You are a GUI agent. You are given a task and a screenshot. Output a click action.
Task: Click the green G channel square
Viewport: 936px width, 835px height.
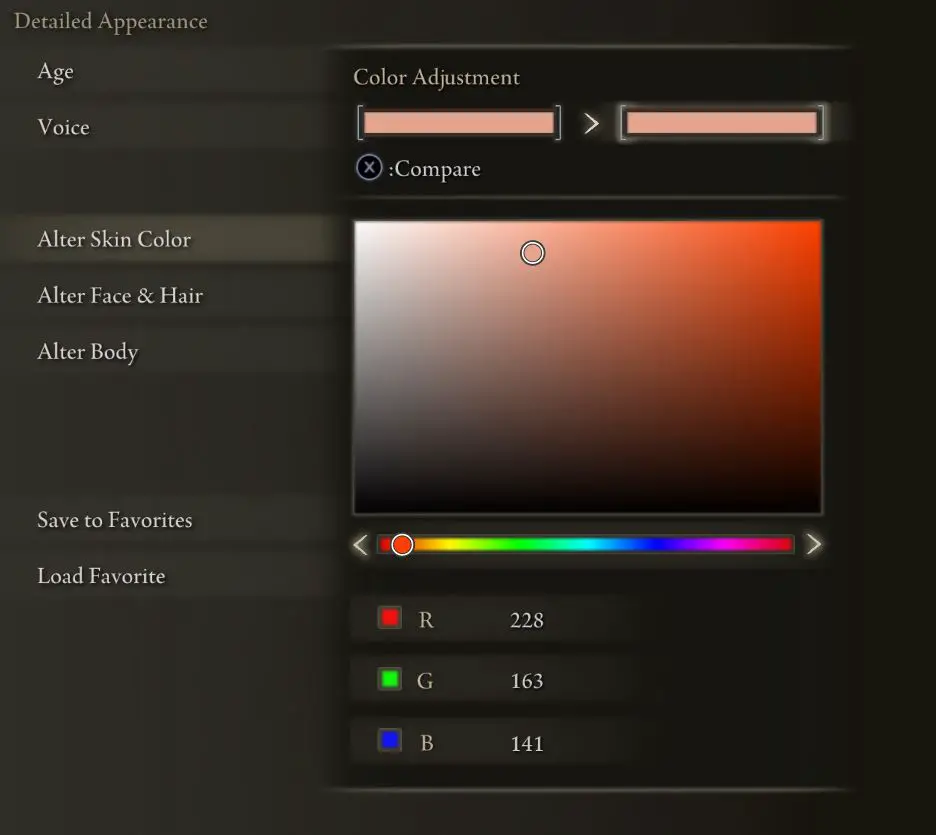[x=390, y=679]
